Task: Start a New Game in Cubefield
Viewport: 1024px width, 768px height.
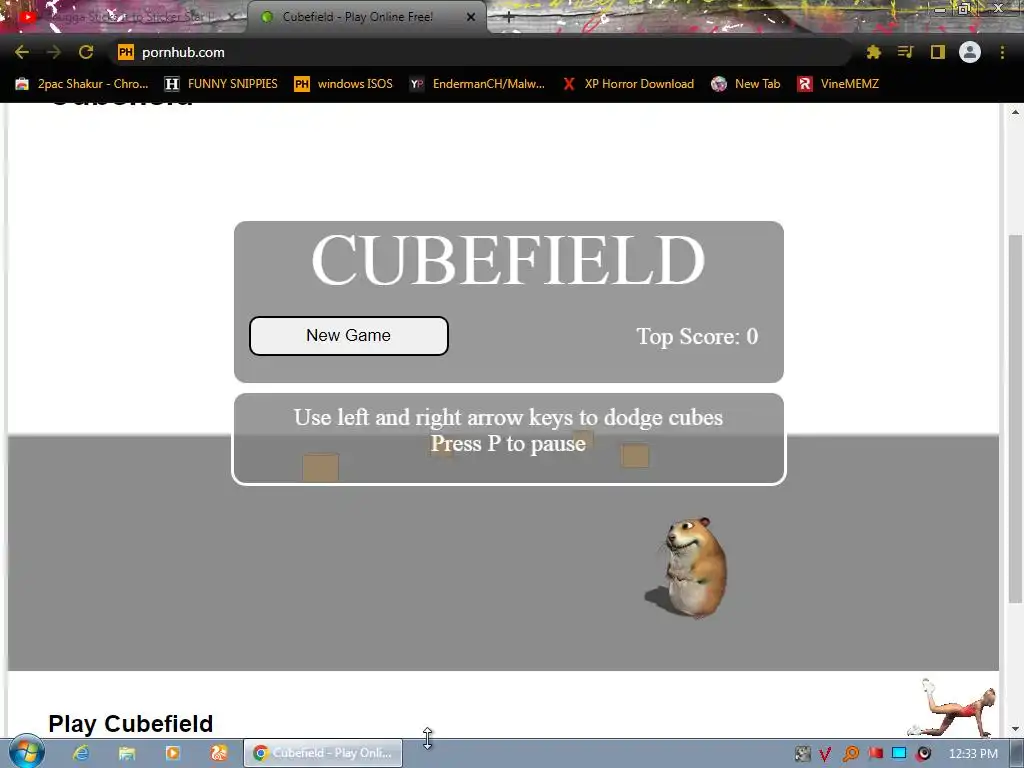Action: point(349,336)
